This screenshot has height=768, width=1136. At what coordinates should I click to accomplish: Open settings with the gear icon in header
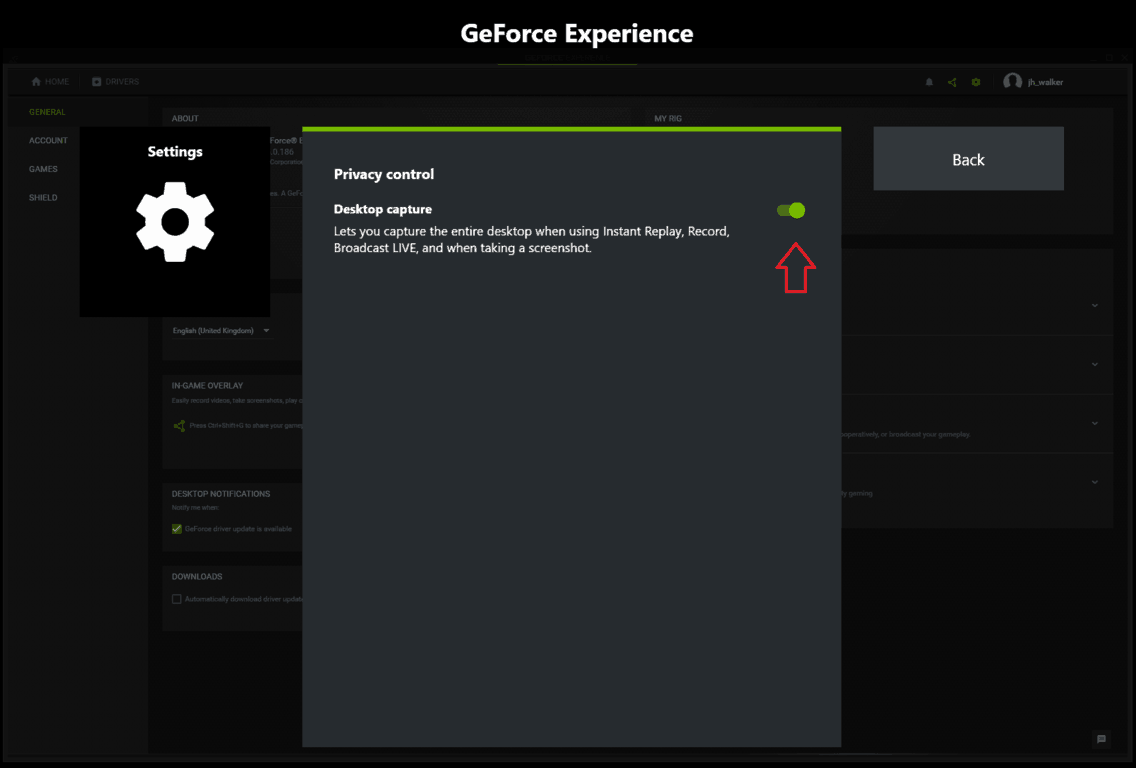click(976, 82)
